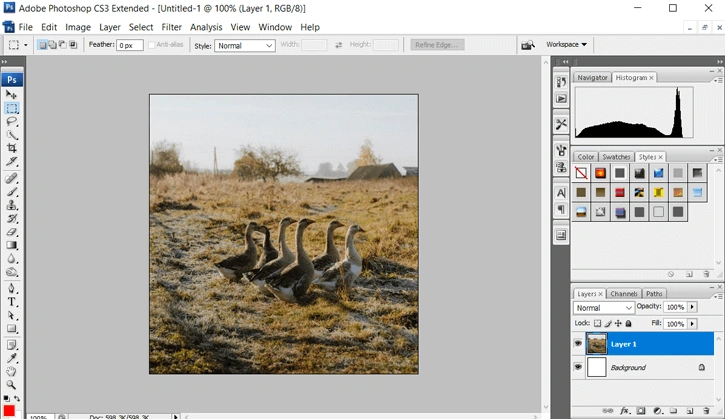Toggle Lock all padlock icon
This screenshot has width=725, height=419.
(628, 323)
